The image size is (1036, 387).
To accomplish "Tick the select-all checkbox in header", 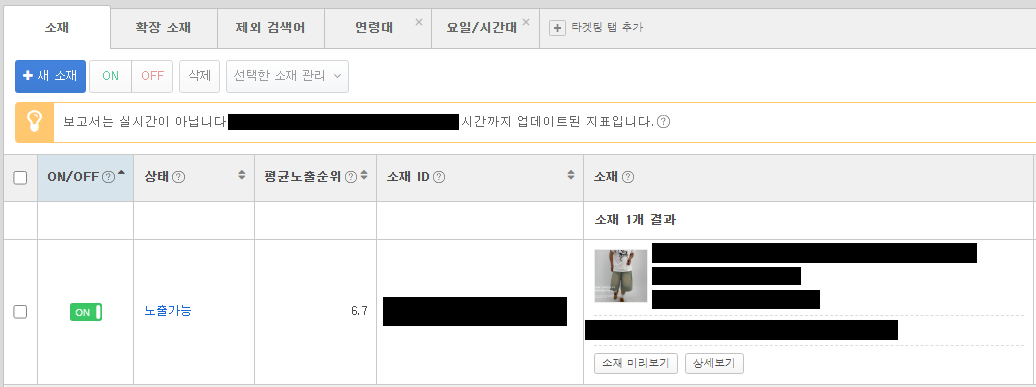I will pos(20,178).
